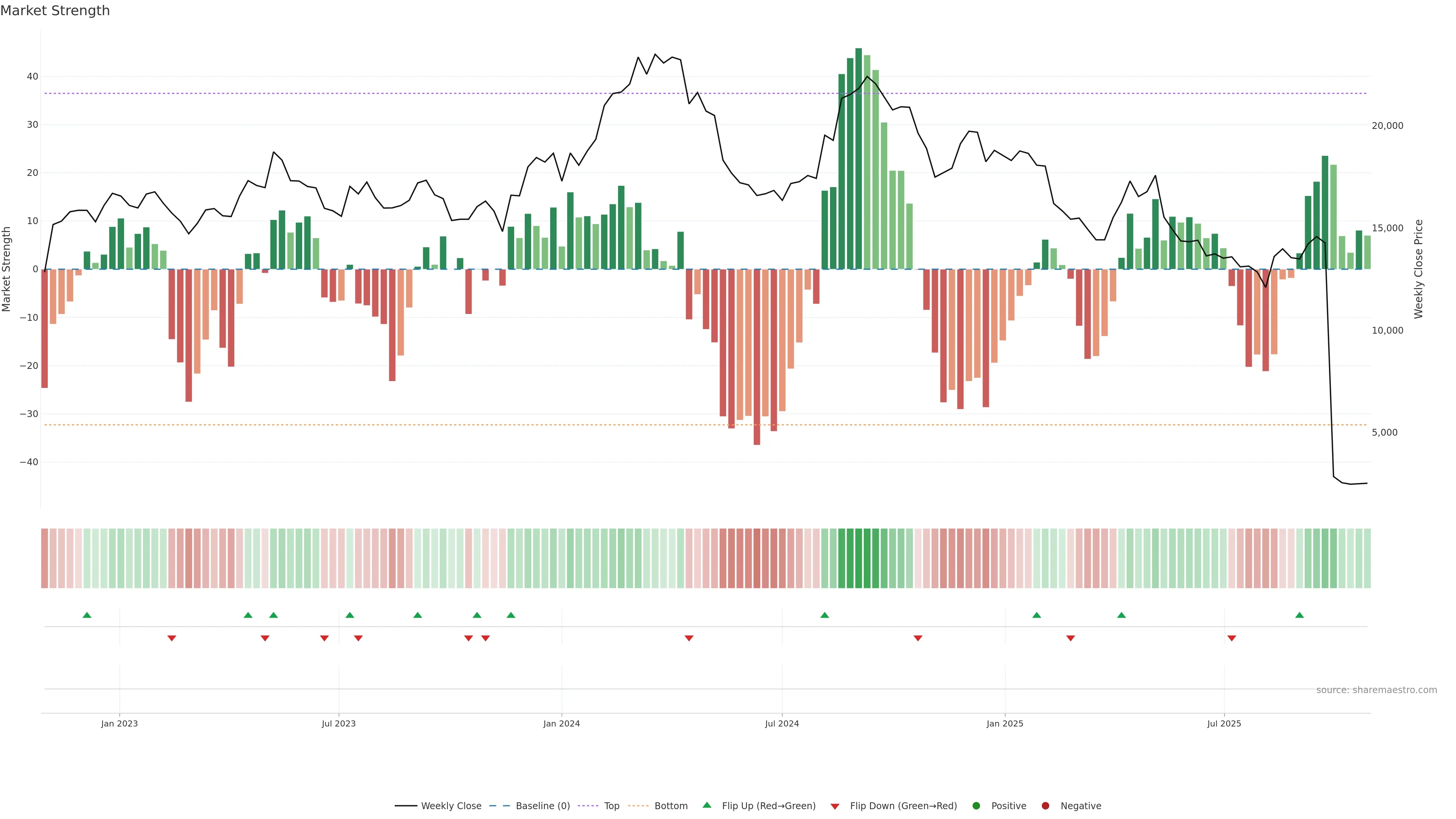Click the Jan 2024 x-axis label
Viewport: 1456px width, 819px height.
(561, 723)
